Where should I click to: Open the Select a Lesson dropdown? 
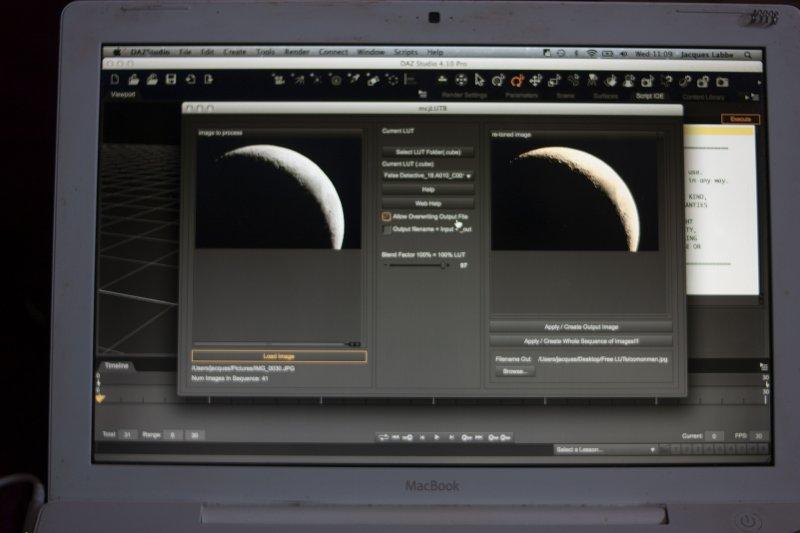coord(606,450)
